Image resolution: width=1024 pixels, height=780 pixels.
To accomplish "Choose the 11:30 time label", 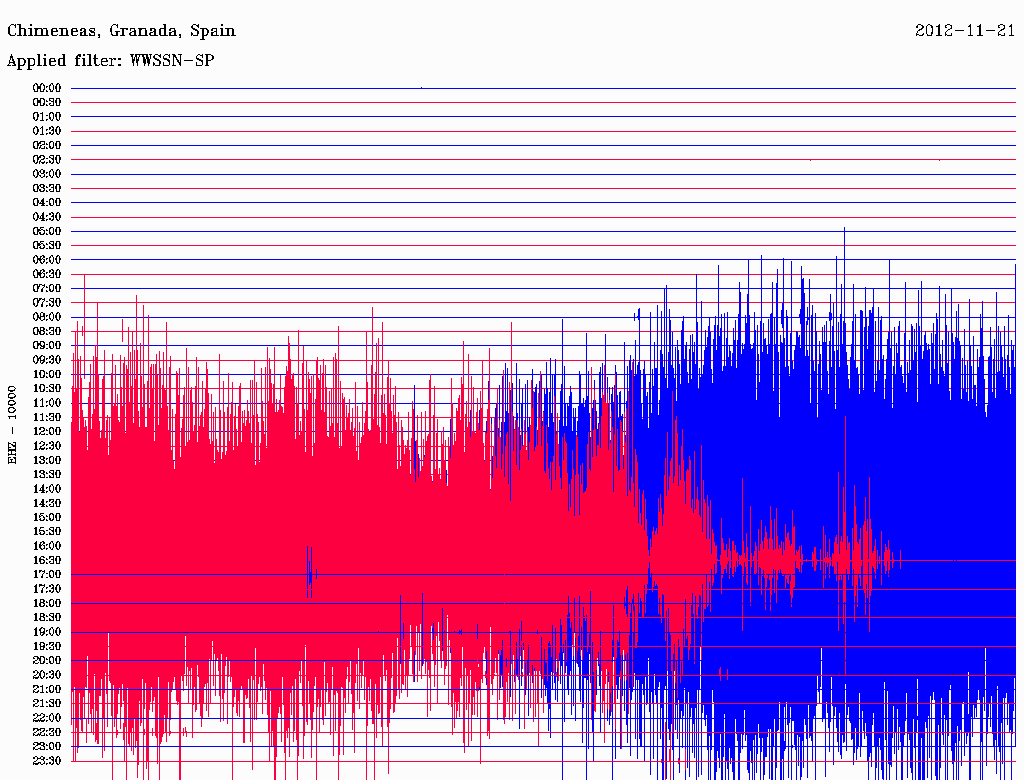I will (47, 417).
